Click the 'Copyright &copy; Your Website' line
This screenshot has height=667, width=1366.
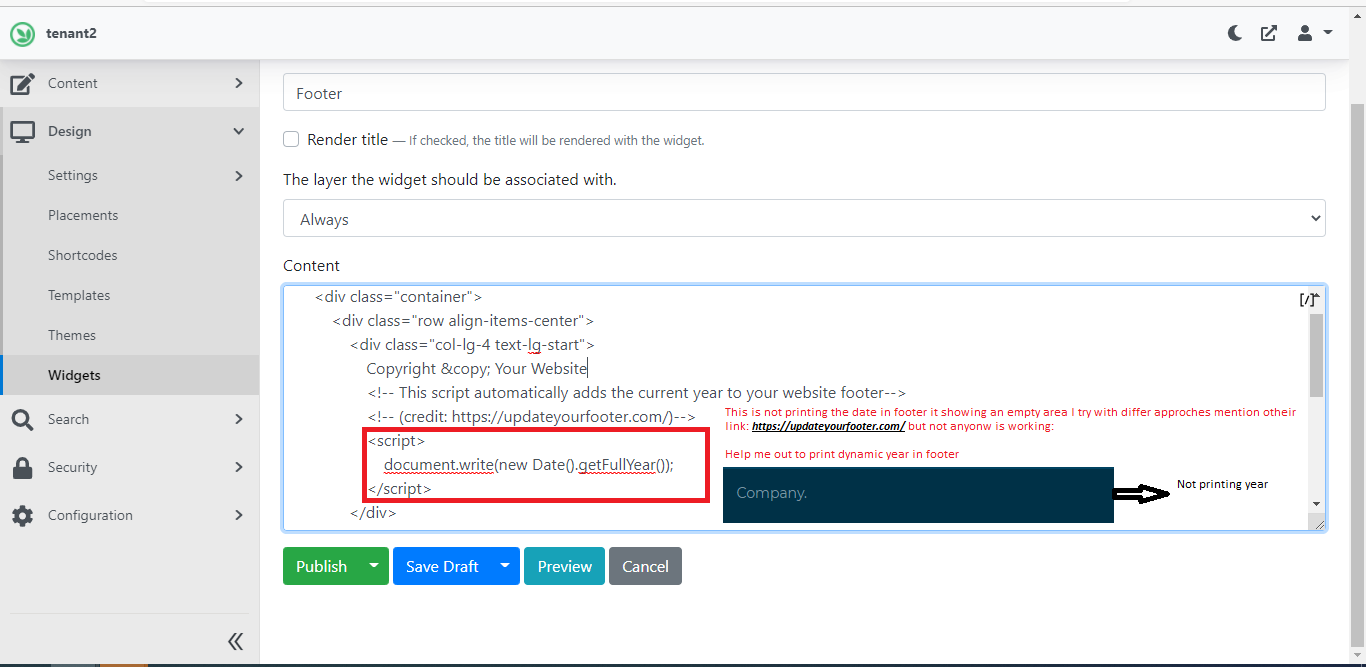477,368
